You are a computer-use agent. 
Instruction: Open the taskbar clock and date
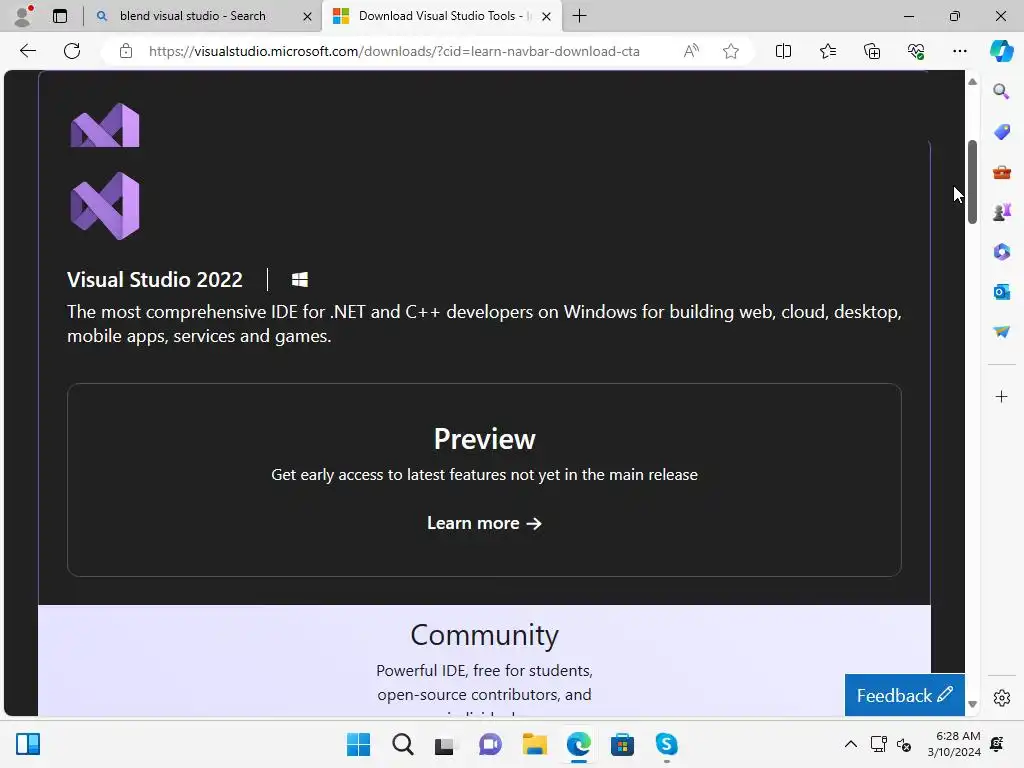[953, 744]
